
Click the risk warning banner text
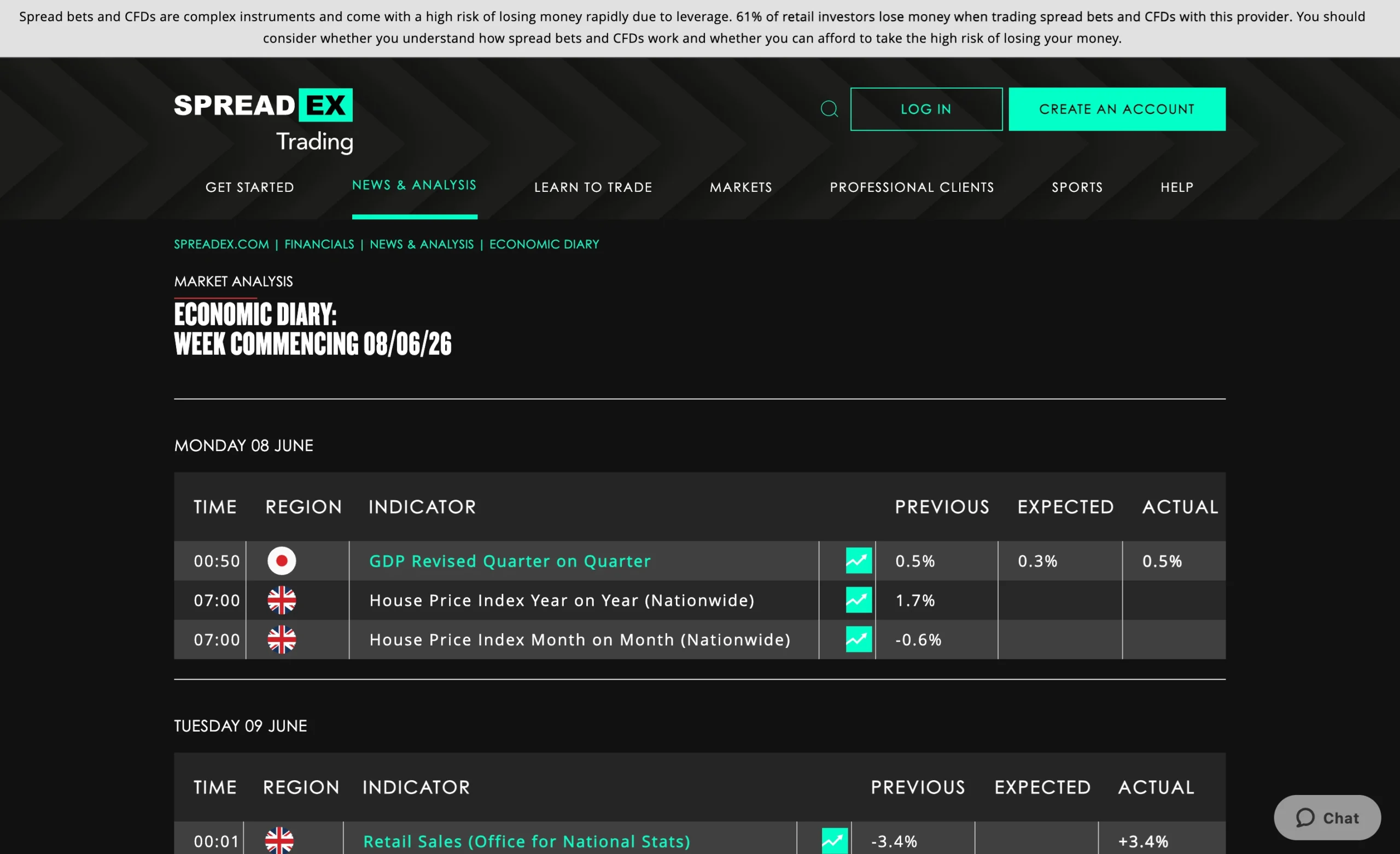click(692, 27)
